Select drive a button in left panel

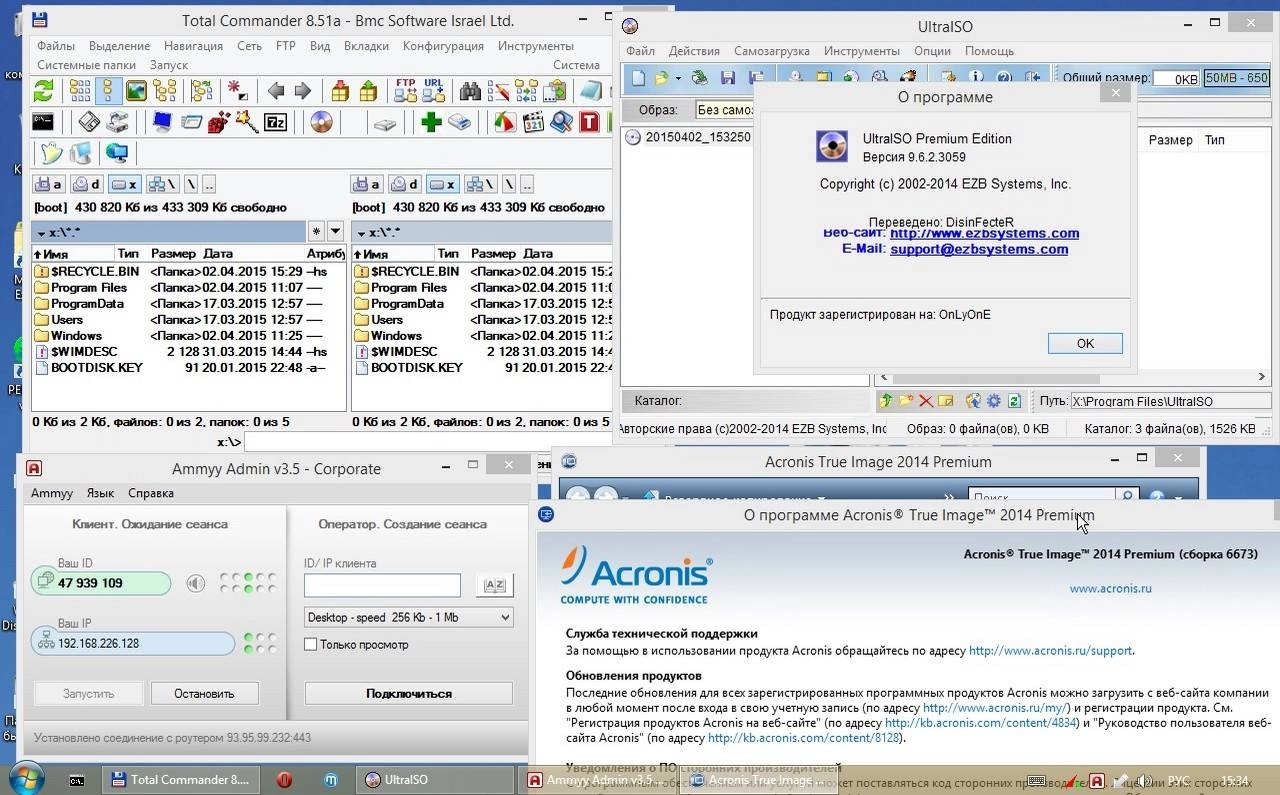pyautogui.click(x=49, y=185)
